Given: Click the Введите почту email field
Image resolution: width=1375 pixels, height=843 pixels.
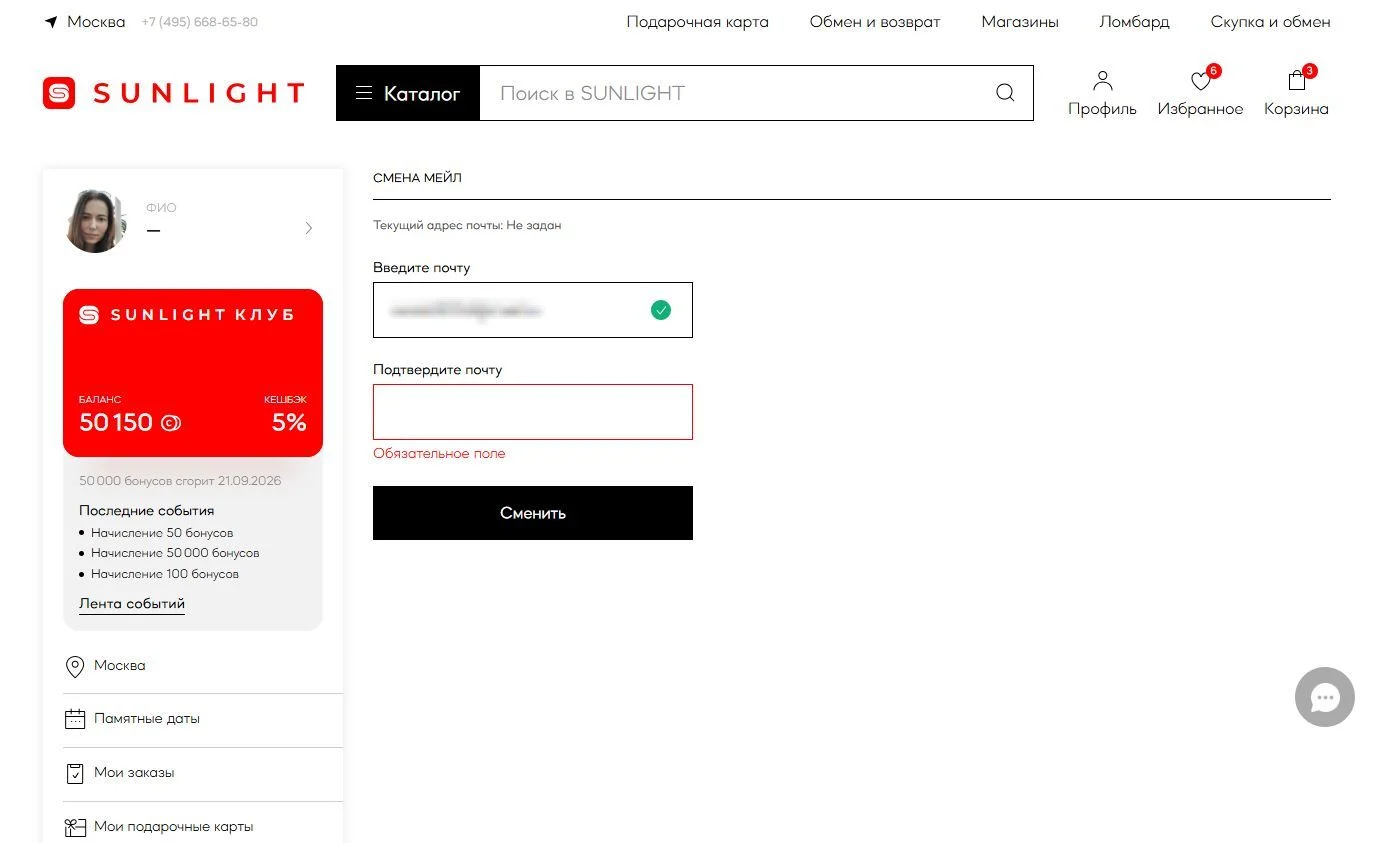Looking at the screenshot, I should click(x=533, y=310).
